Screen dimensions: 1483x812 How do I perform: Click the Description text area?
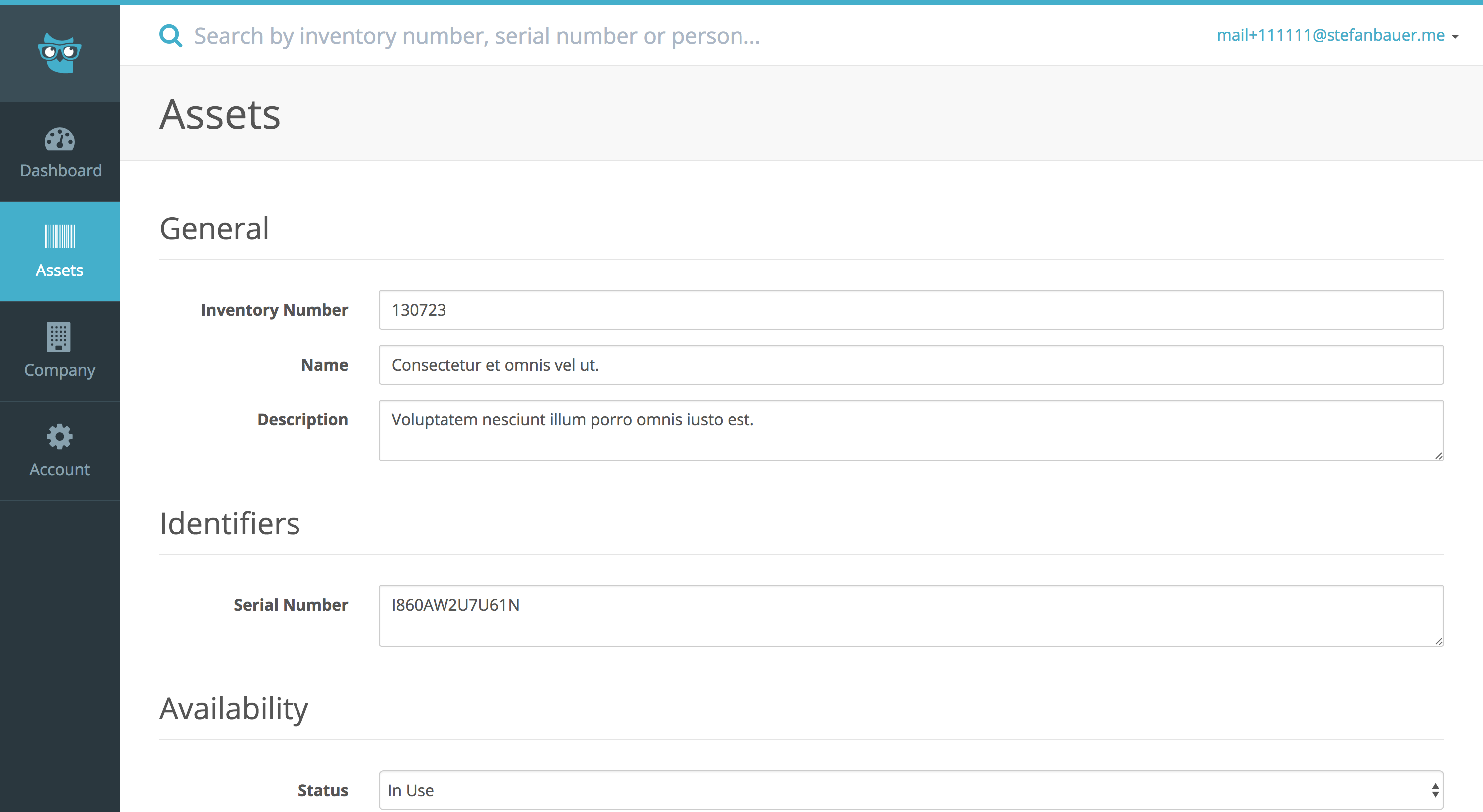click(x=911, y=430)
